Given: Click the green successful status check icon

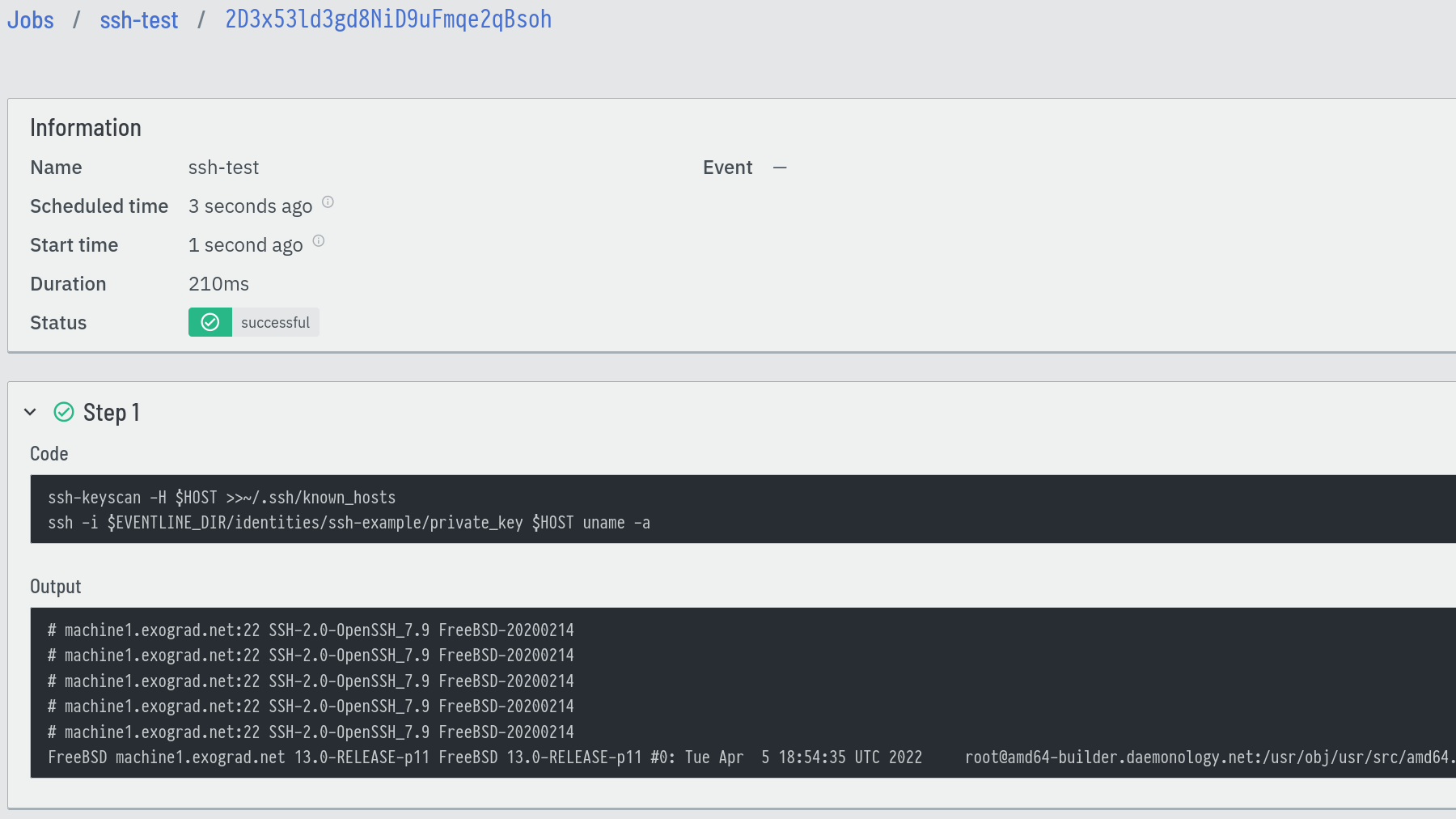Looking at the screenshot, I should click(x=210, y=322).
